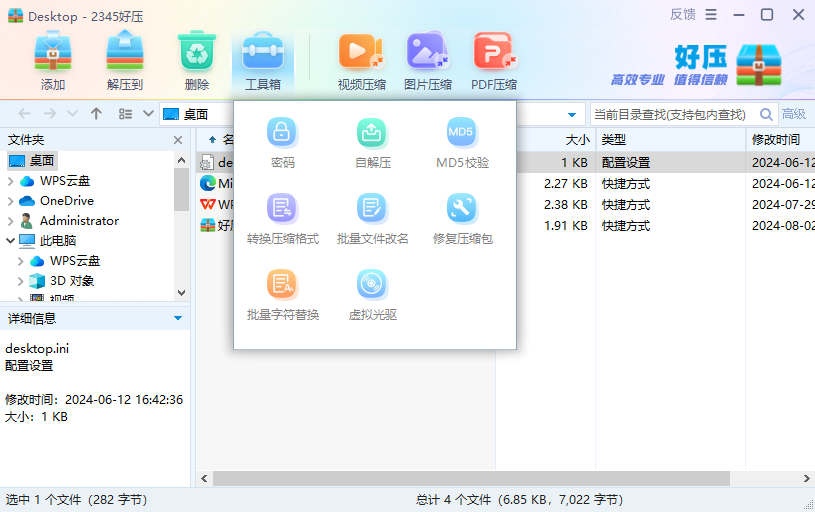Close the 文件夹 folder panel
This screenshot has height=512, width=815.
point(178,140)
